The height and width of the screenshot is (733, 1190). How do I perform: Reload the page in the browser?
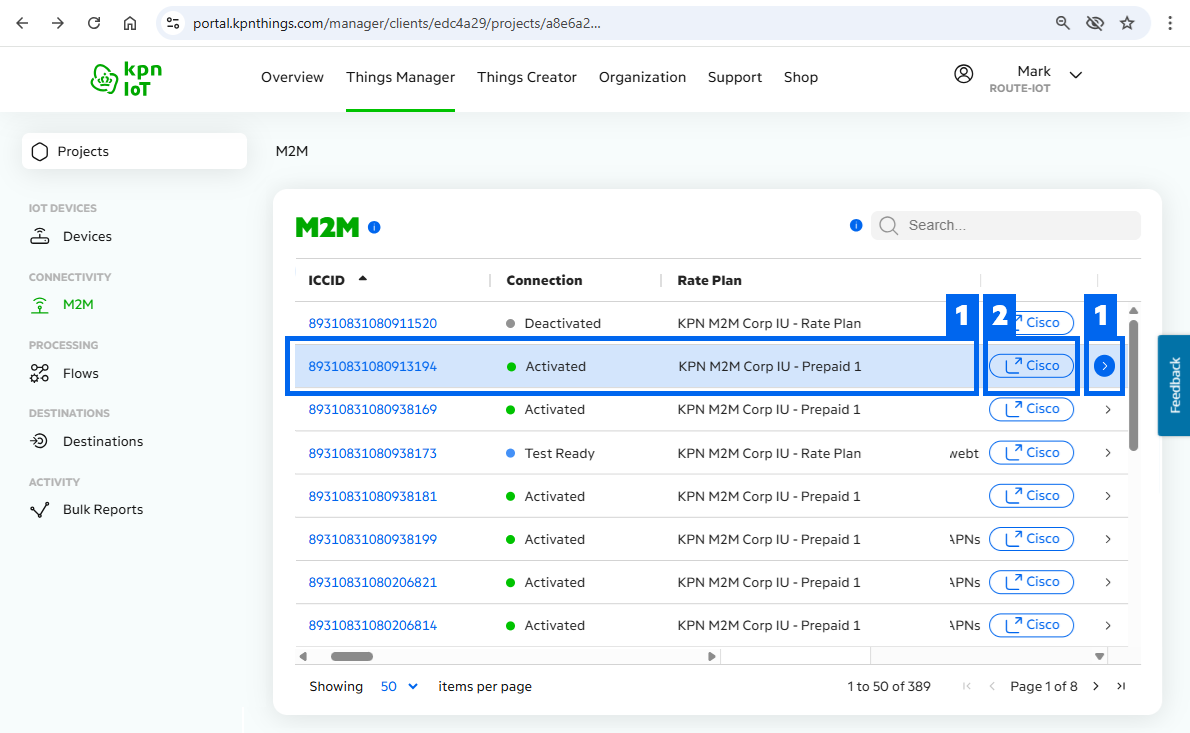point(94,23)
